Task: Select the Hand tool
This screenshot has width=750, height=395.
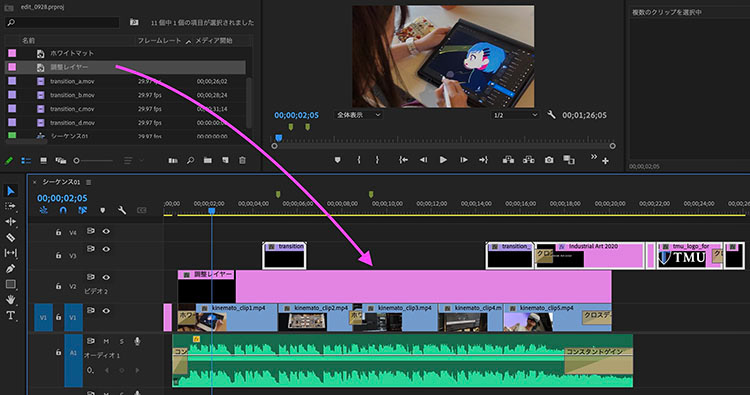Action: coord(10,300)
